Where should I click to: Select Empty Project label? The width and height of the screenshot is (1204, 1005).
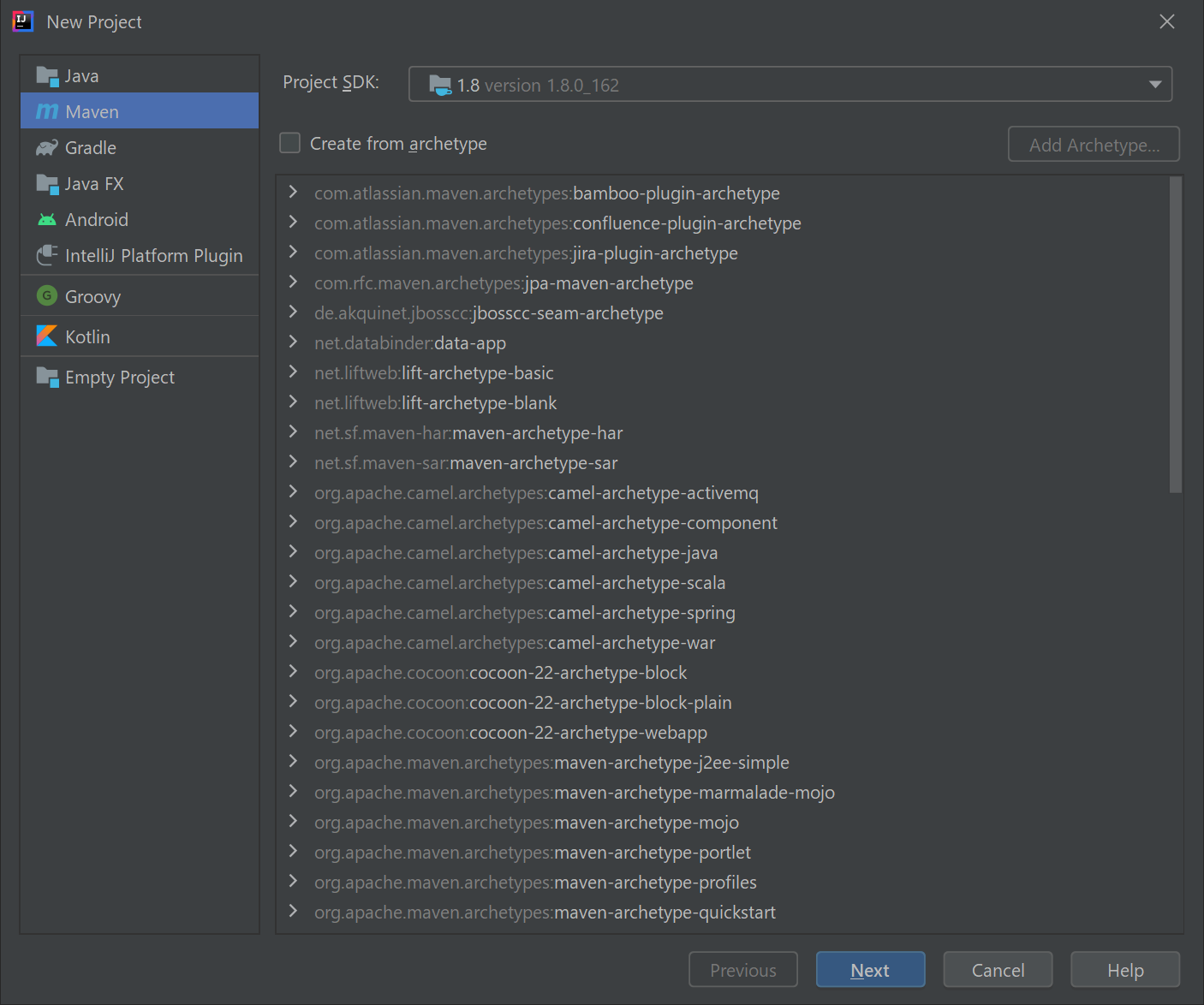pyautogui.click(x=120, y=378)
